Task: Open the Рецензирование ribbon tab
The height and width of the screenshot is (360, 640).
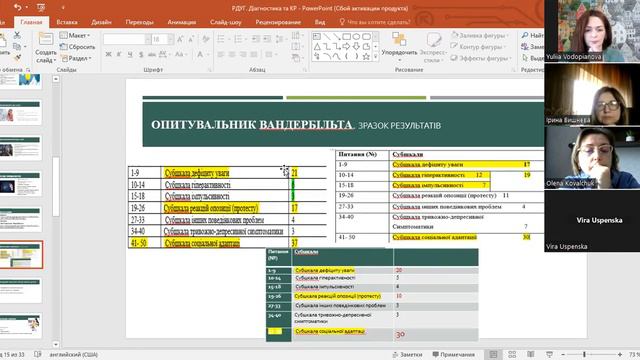Action: [278, 22]
